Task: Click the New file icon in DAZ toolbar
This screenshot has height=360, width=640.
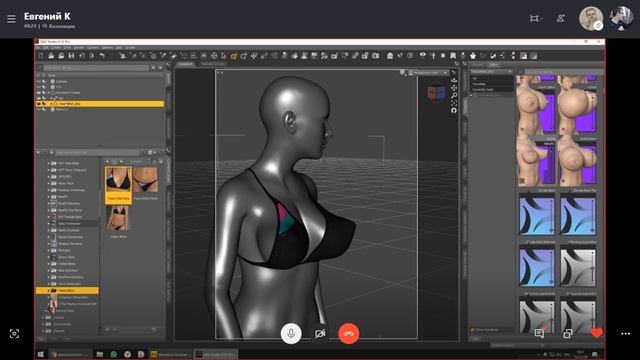Action: (41, 56)
